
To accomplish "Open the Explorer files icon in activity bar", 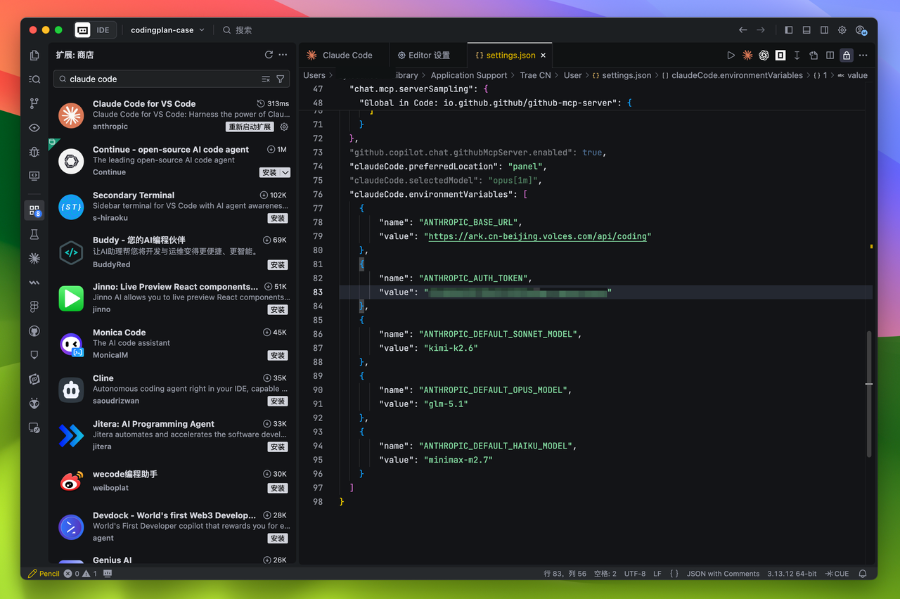I will click(x=35, y=56).
